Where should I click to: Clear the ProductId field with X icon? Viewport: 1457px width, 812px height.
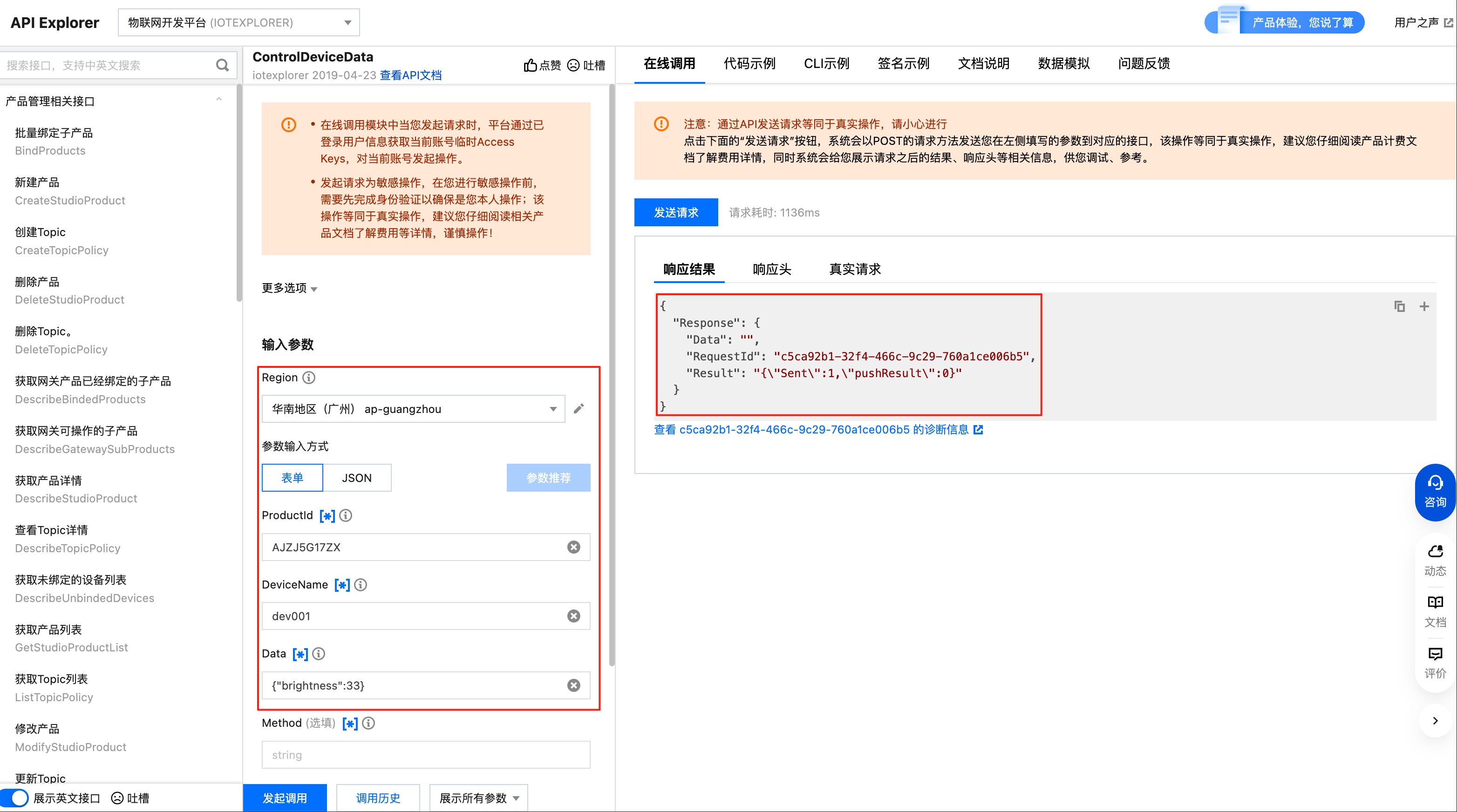point(573,547)
